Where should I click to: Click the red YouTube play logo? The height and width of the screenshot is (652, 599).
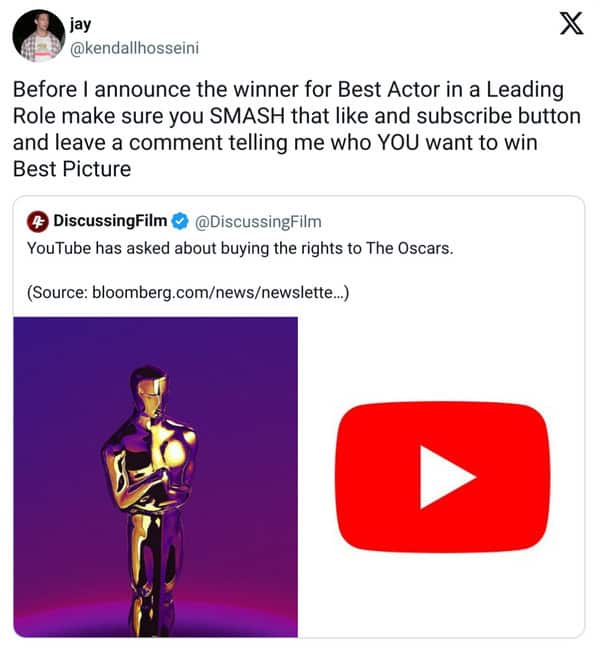tap(443, 477)
